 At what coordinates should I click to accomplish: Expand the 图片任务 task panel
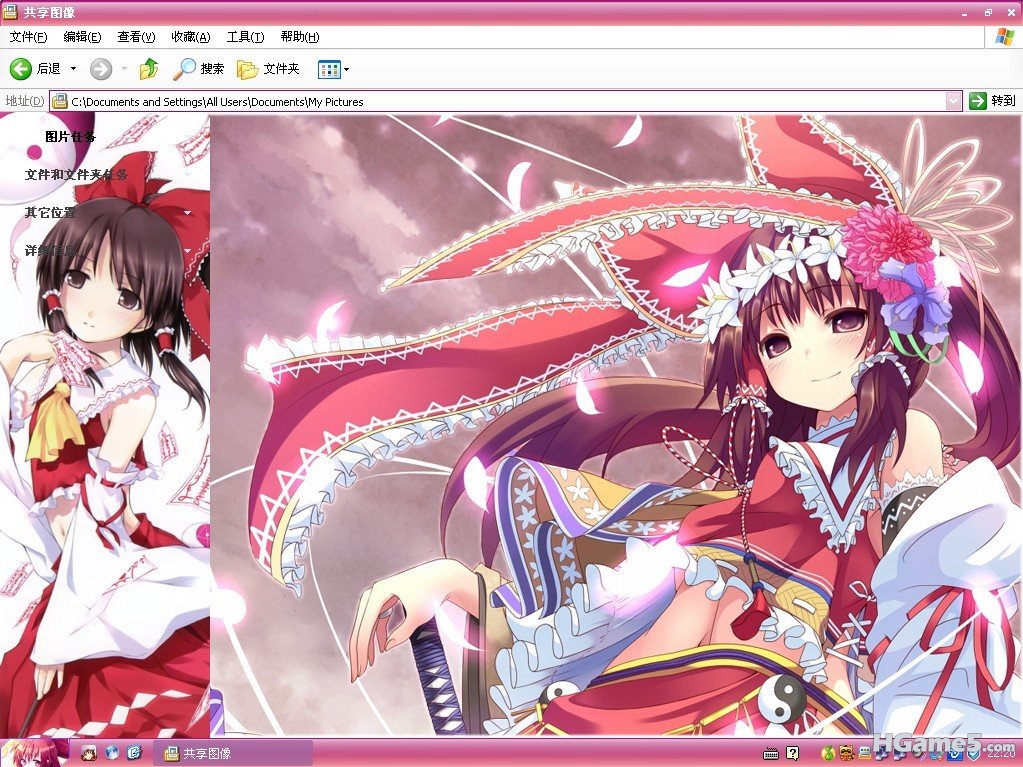[70, 137]
